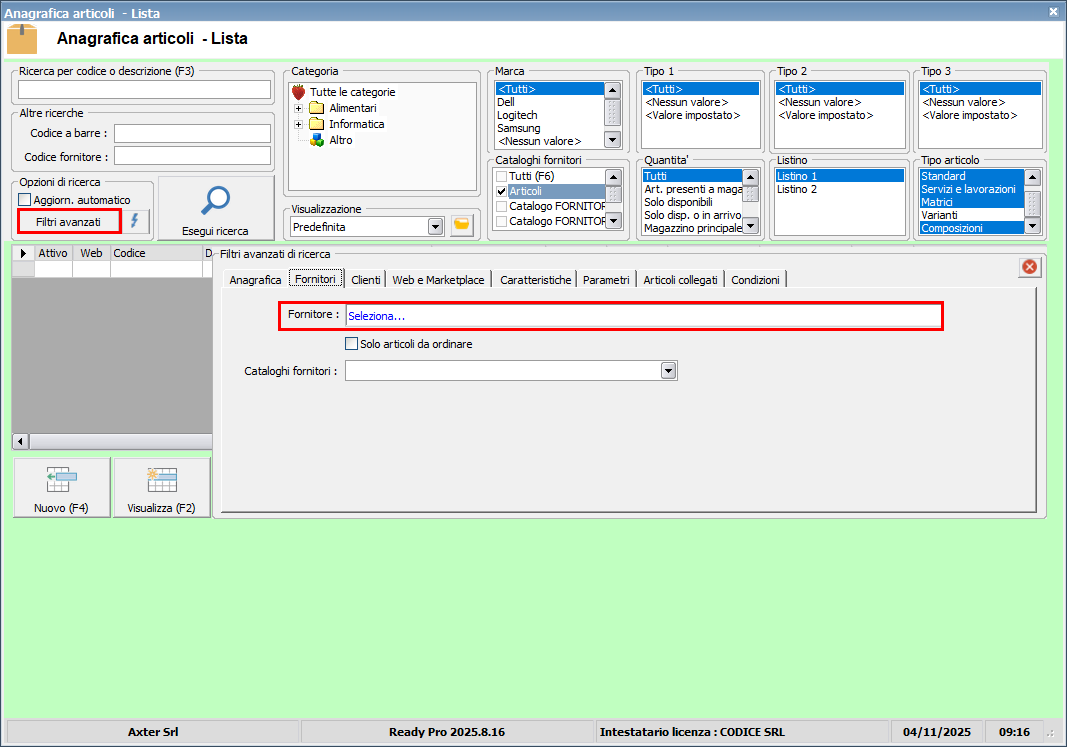Open the Caratteristiche tab
The height and width of the screenshot is (747, 1067).
click(536, 280)
